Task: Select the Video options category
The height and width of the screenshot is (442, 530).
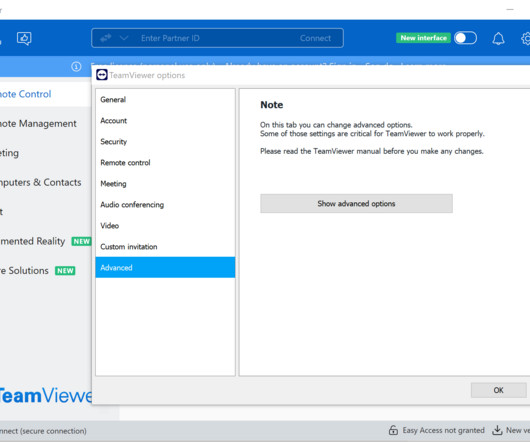Action: 165,225
